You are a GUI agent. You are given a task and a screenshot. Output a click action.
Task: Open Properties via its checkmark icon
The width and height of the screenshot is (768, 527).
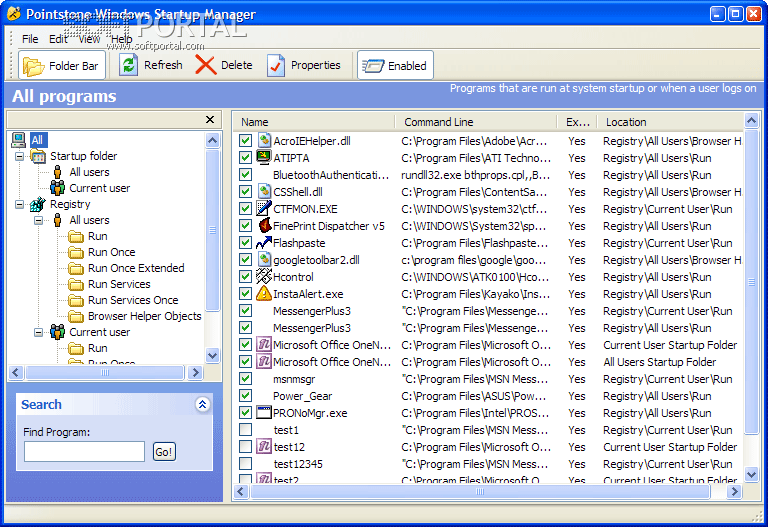[276, 65]
